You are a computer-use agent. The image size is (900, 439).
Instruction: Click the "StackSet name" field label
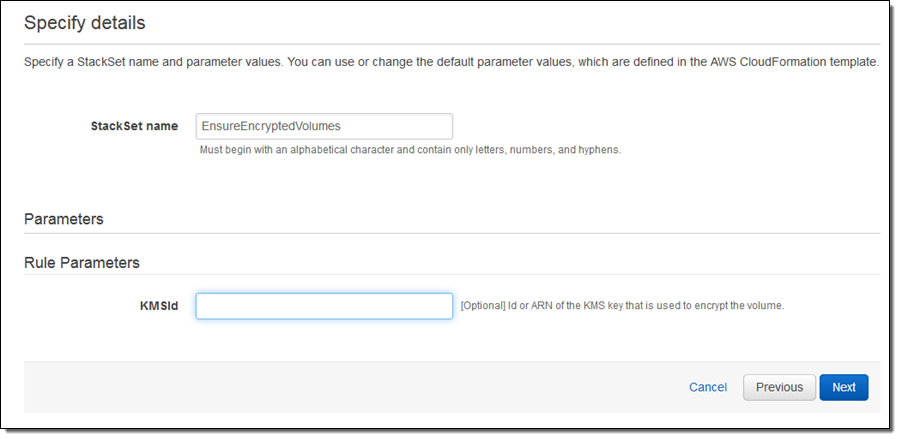(134, 126)
